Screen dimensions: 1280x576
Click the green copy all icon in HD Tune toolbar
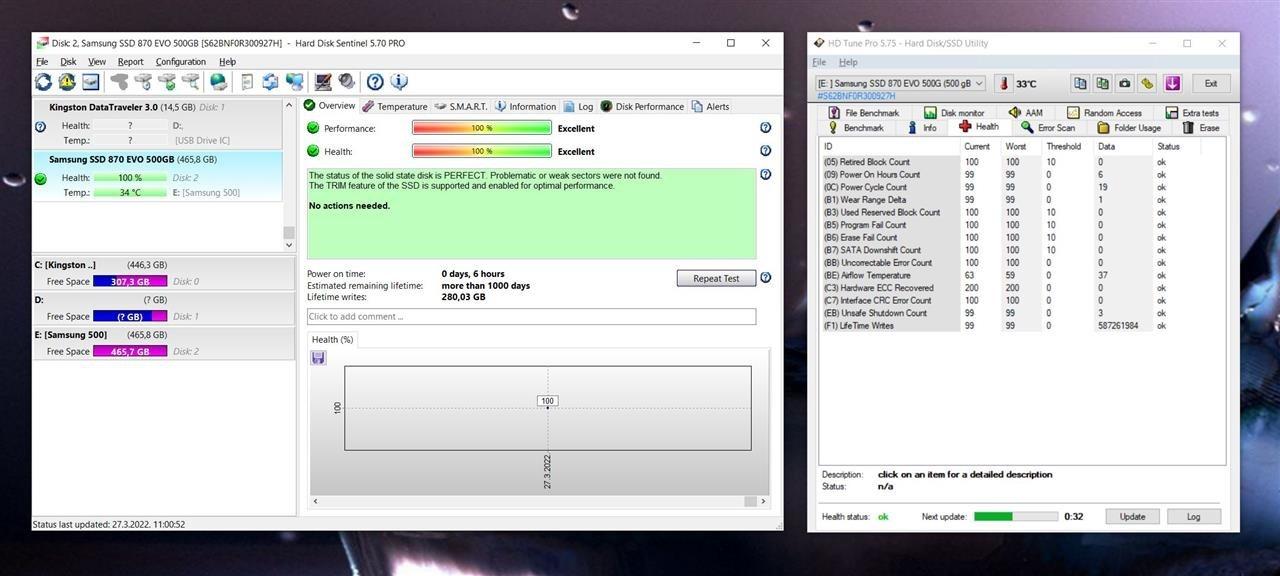click(1102, 84)
